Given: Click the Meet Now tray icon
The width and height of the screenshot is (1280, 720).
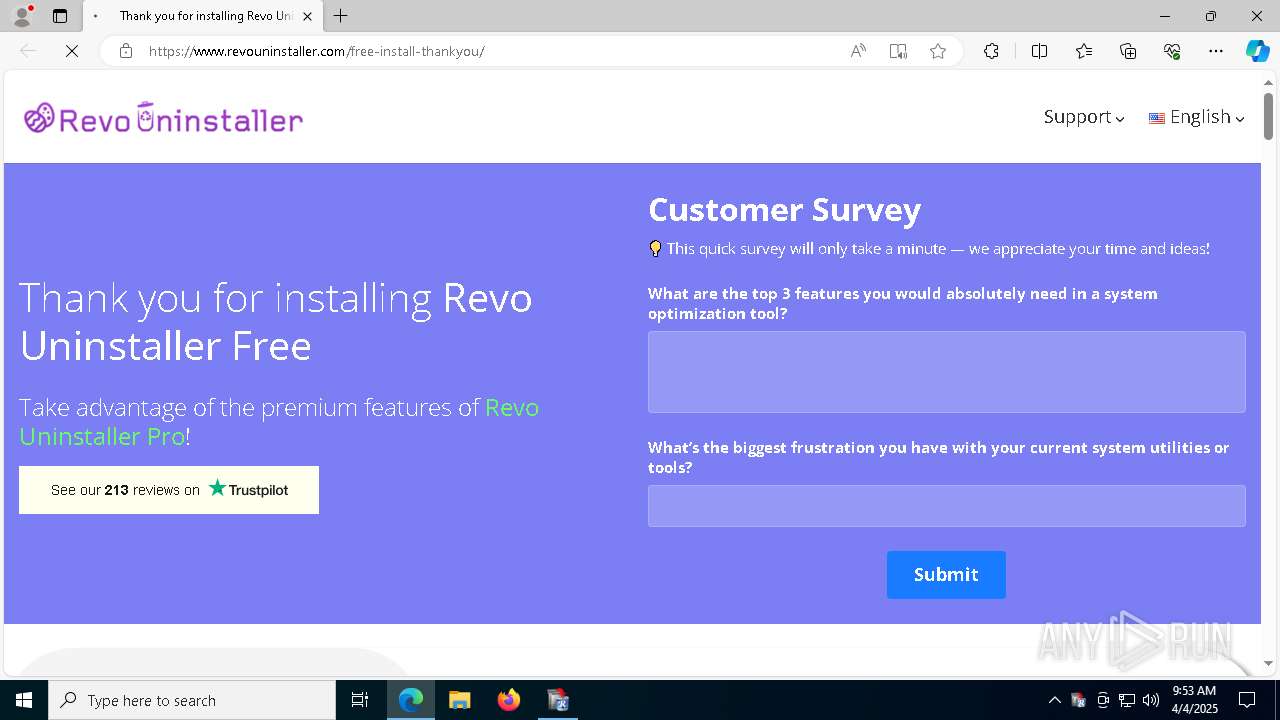Looking at the screenshot, I should coord(1103,700).
